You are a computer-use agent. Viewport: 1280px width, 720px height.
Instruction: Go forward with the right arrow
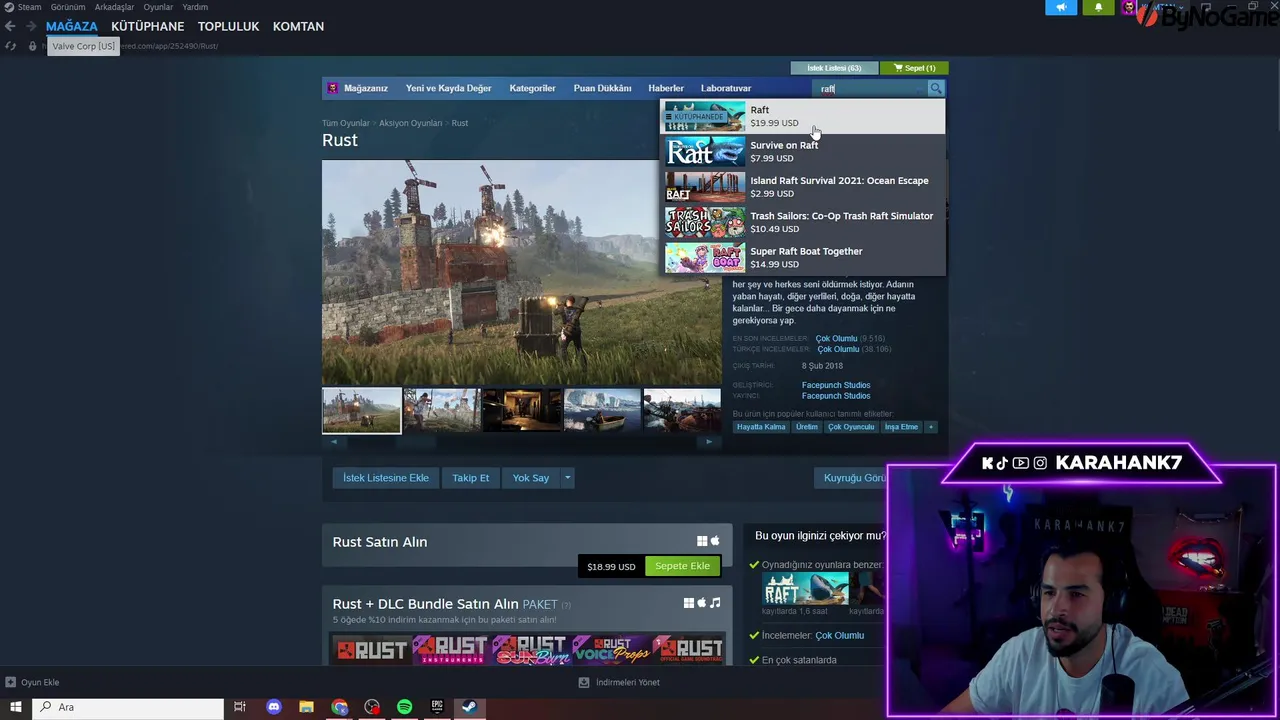coord(31,26)
